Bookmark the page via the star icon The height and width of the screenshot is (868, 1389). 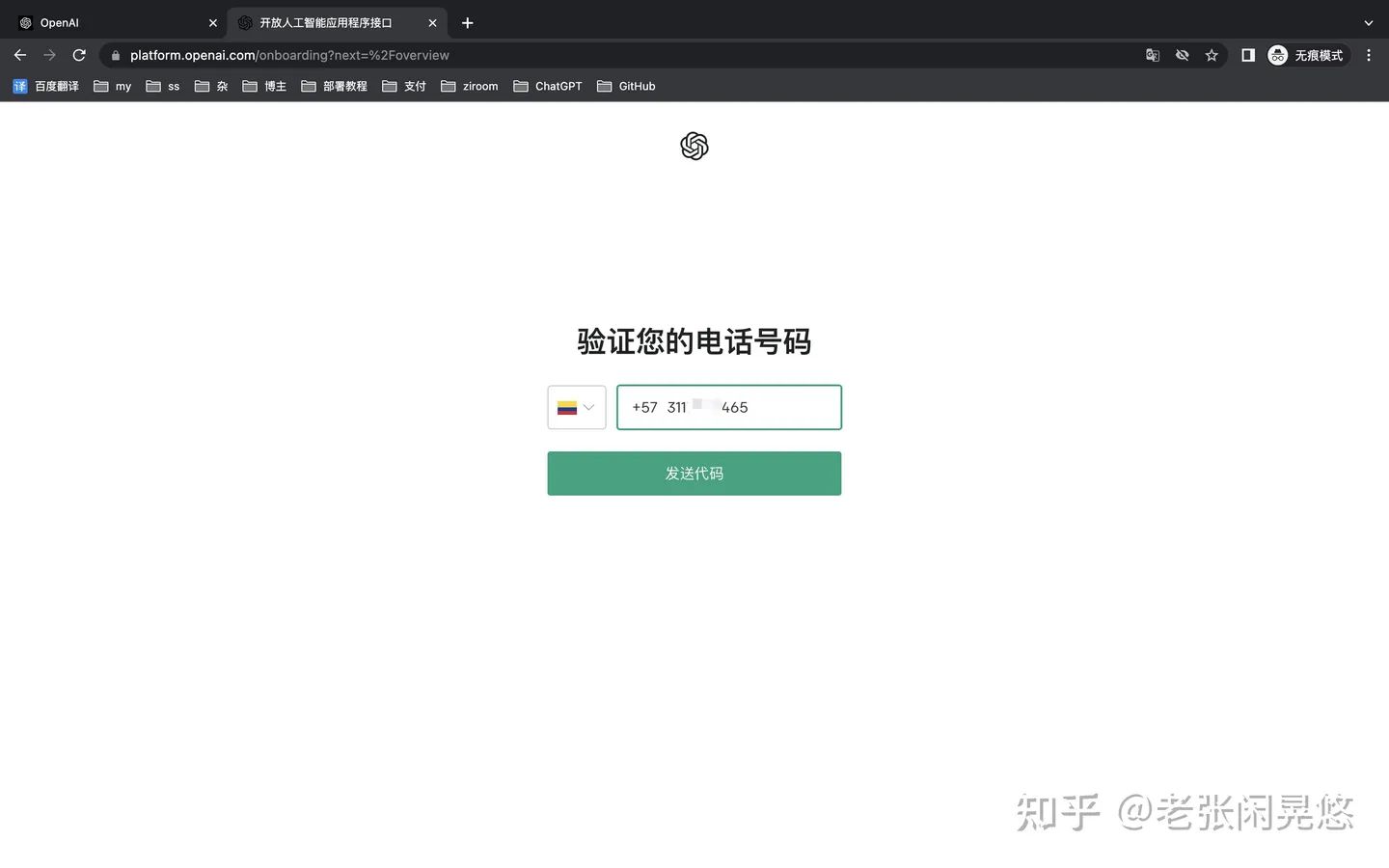[x=1212, y=55]
